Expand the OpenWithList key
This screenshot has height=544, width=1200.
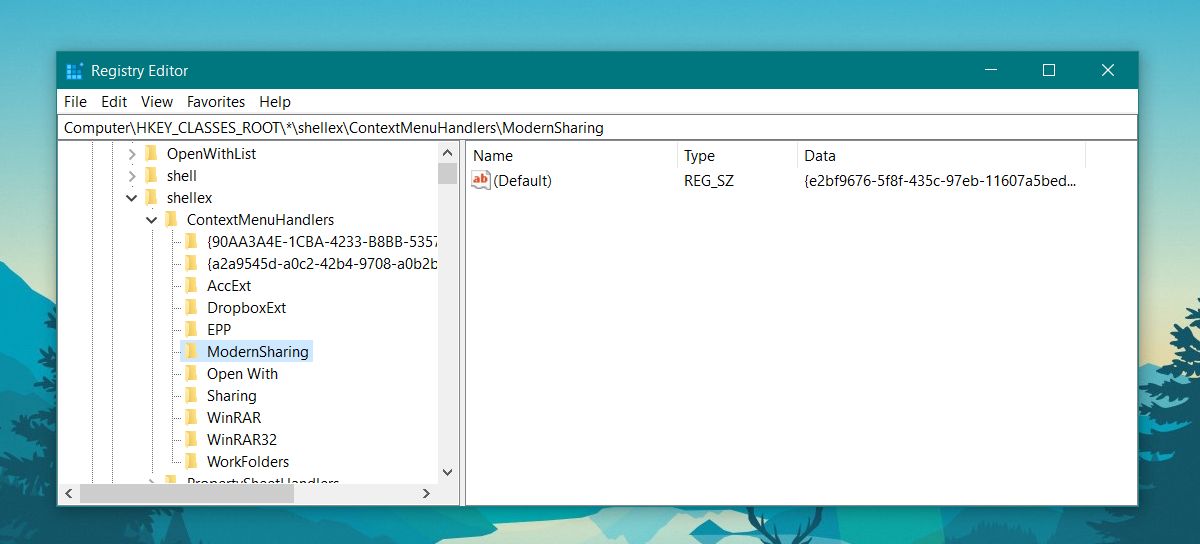[131, 154]
